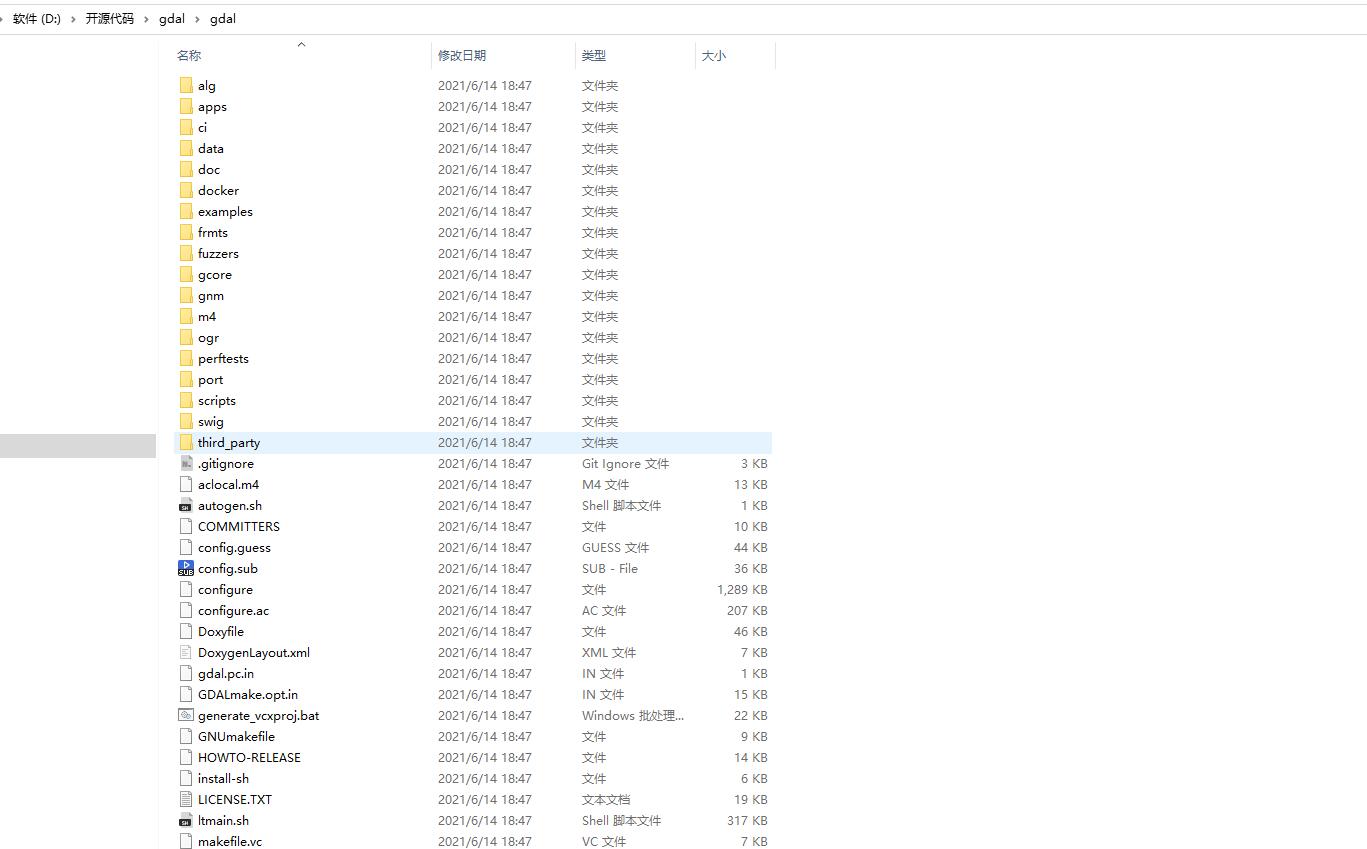Sort by 修改日期 column header

pos(462,56)
